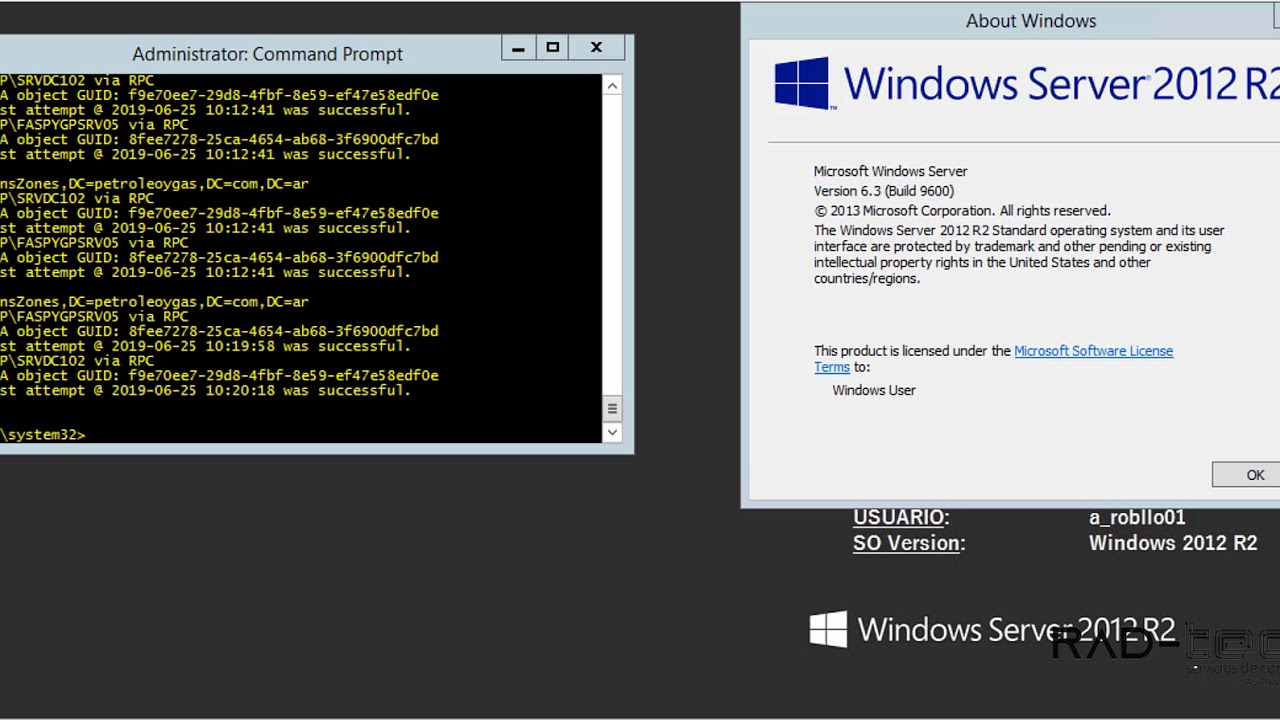Screen dimensions: 1280x720
Task: Click the Command Prompt scrollbar up arrow
Action: point(612,86)
